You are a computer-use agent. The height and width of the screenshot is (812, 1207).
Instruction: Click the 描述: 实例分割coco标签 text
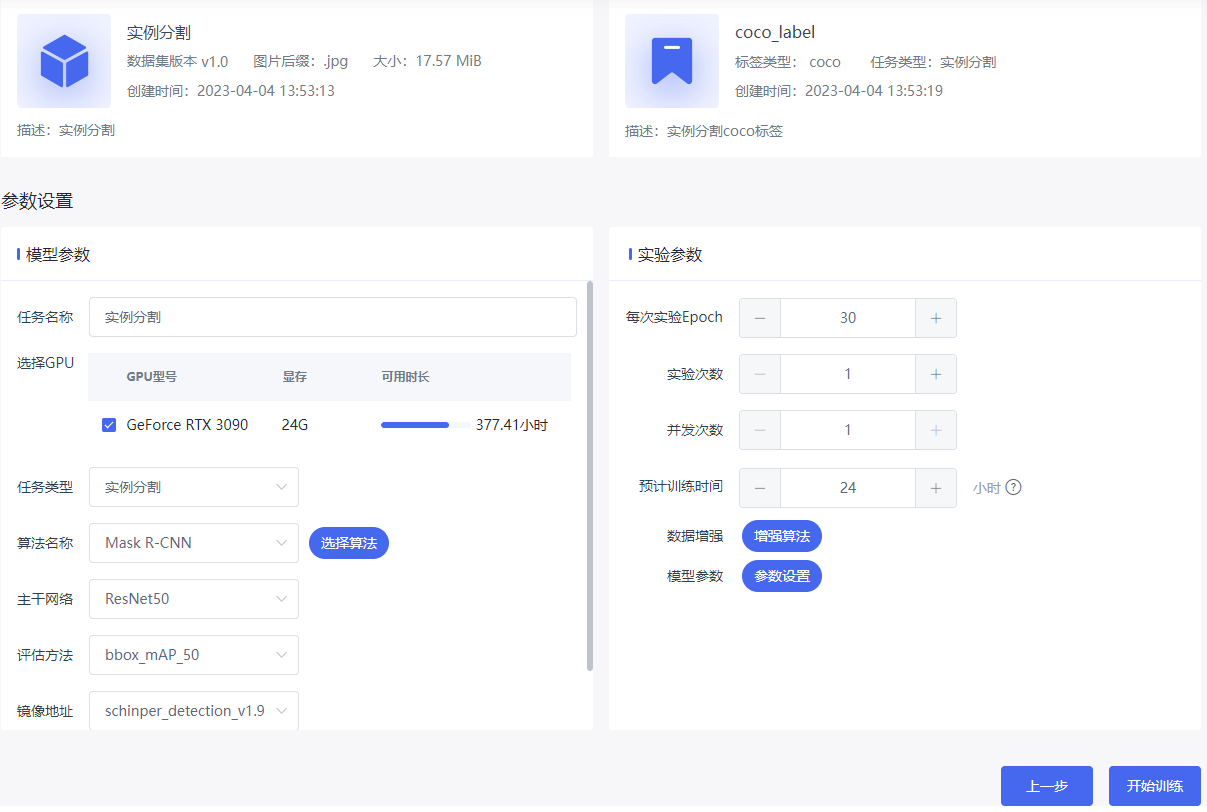tap(704, 131)
